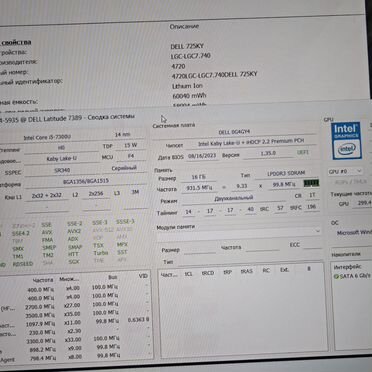This screenshot has height=372, width=372.
Task: Click the tRC 57 timing value
Action: (280, 208)
